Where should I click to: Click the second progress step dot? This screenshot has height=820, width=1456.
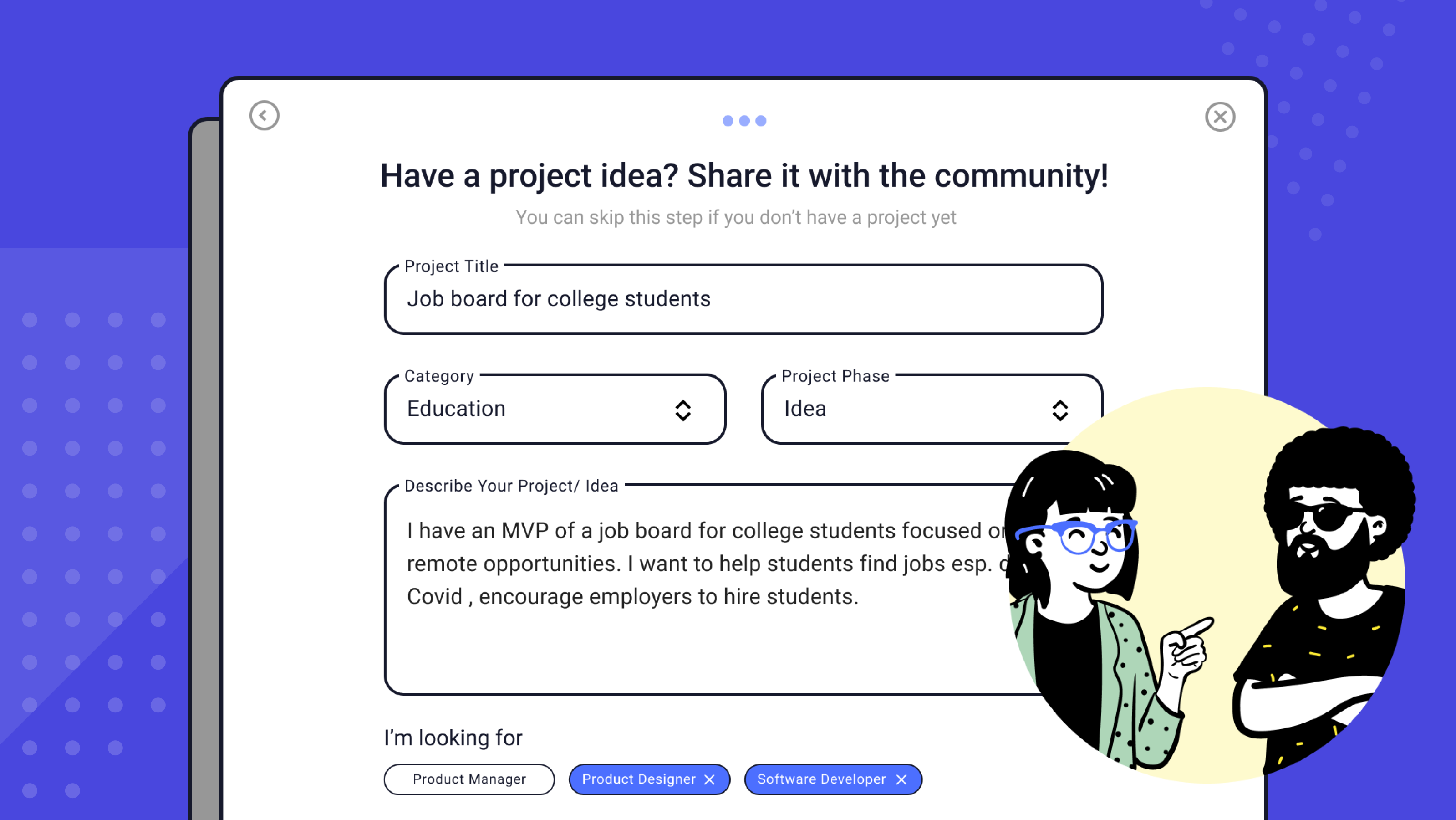tap(744, 121)
